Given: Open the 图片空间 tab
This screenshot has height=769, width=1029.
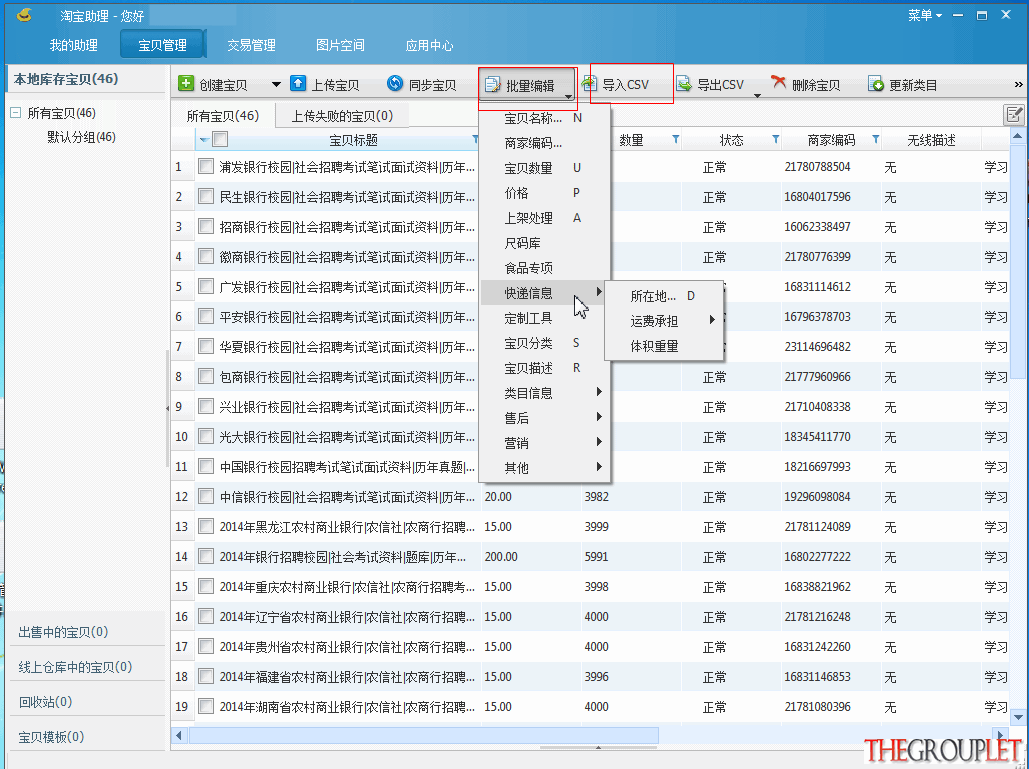Looking at the screenshot, I should [340, 45].
